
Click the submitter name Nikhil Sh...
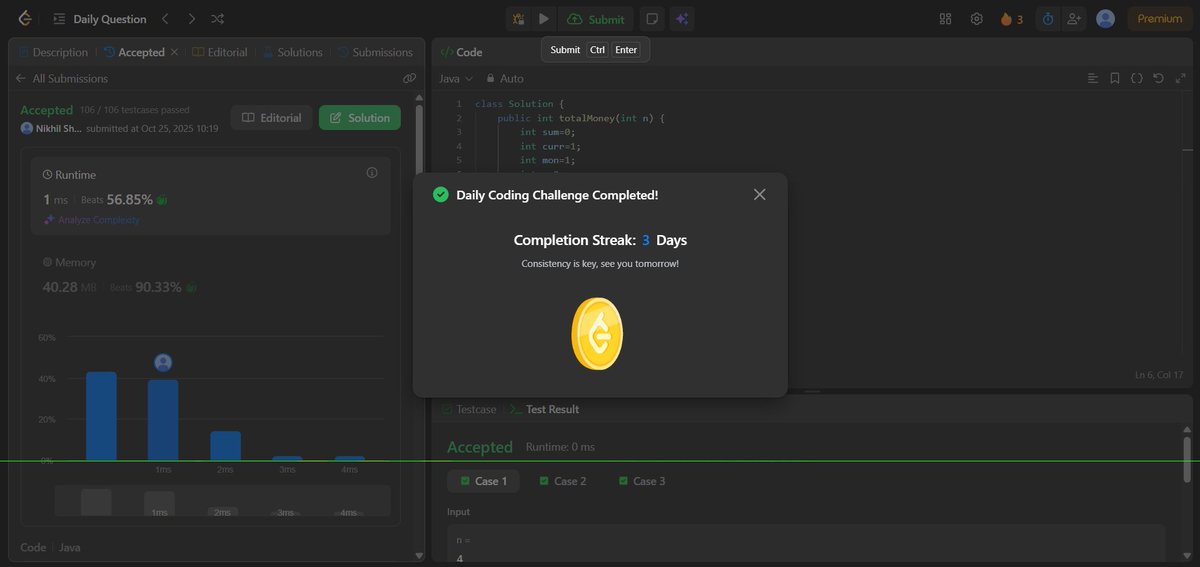58,129
